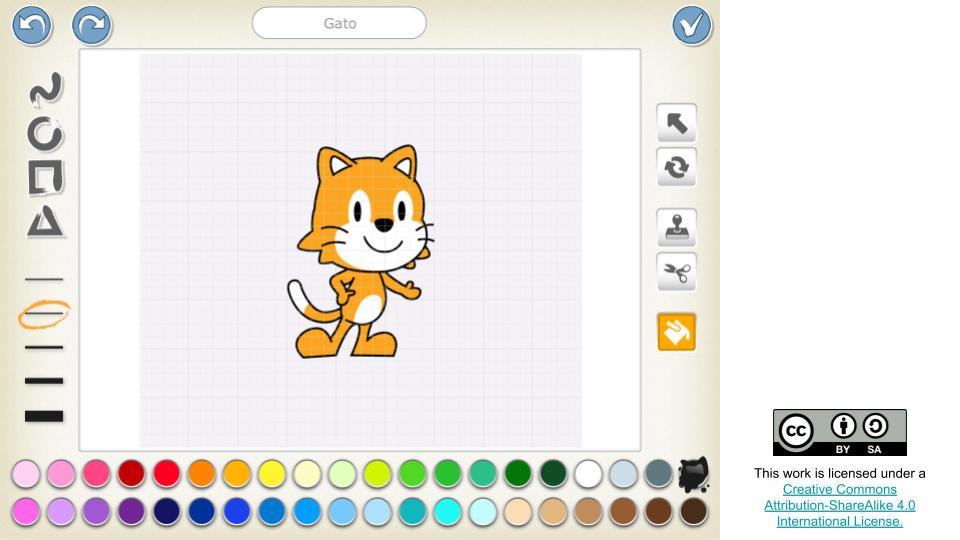The width and height of the screenshot is (960, 540).
Task: Select the stamp duplicate tool
Action: click(677, 228)
